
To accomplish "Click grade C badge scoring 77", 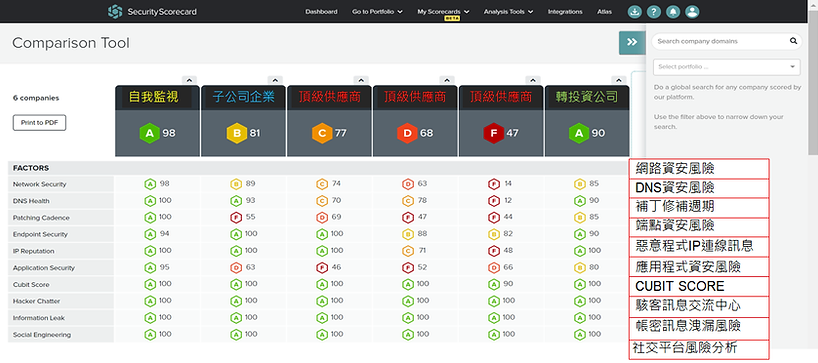I will coord(322,133).
